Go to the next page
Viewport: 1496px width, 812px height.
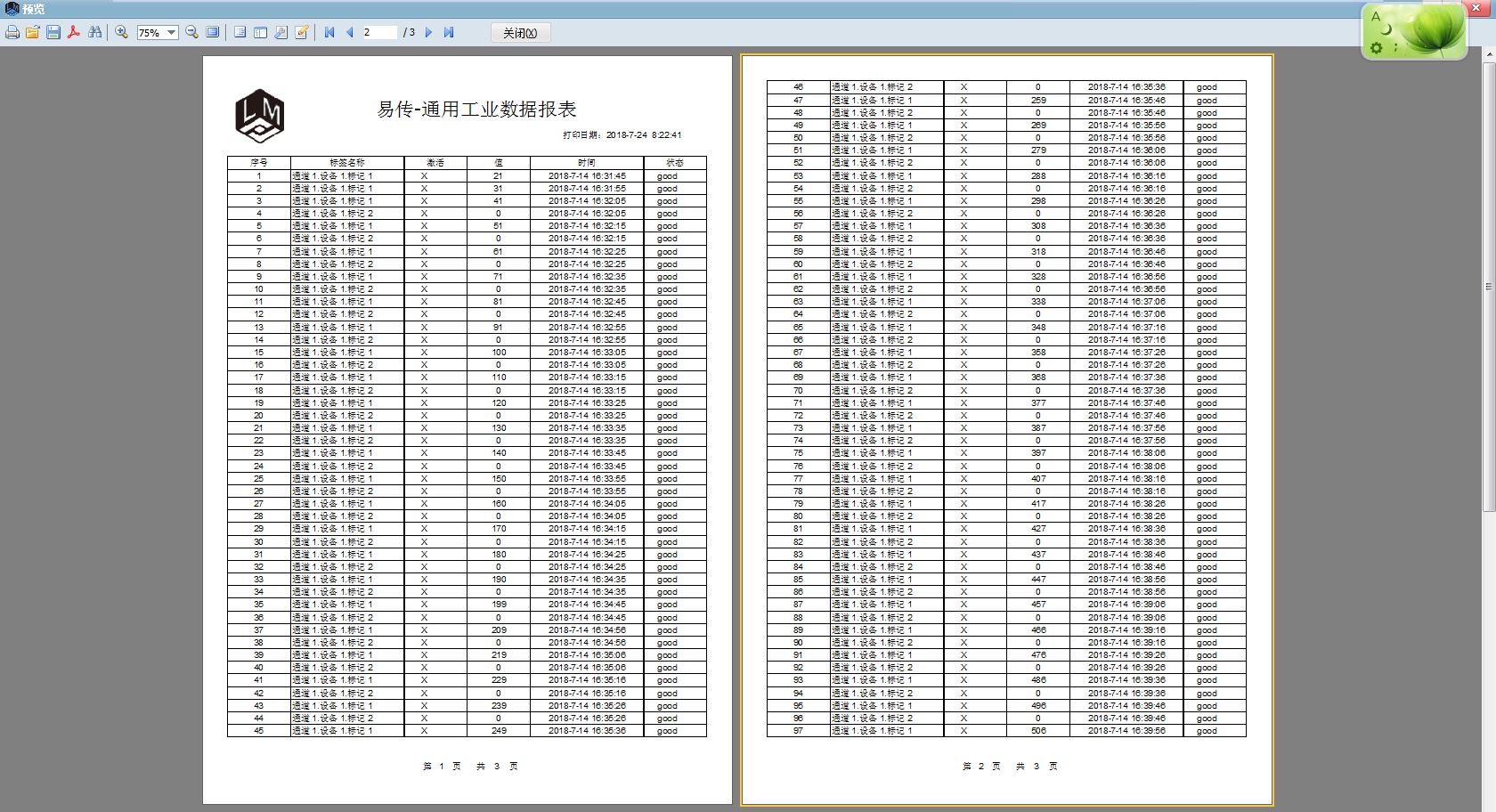coord(428,33)
